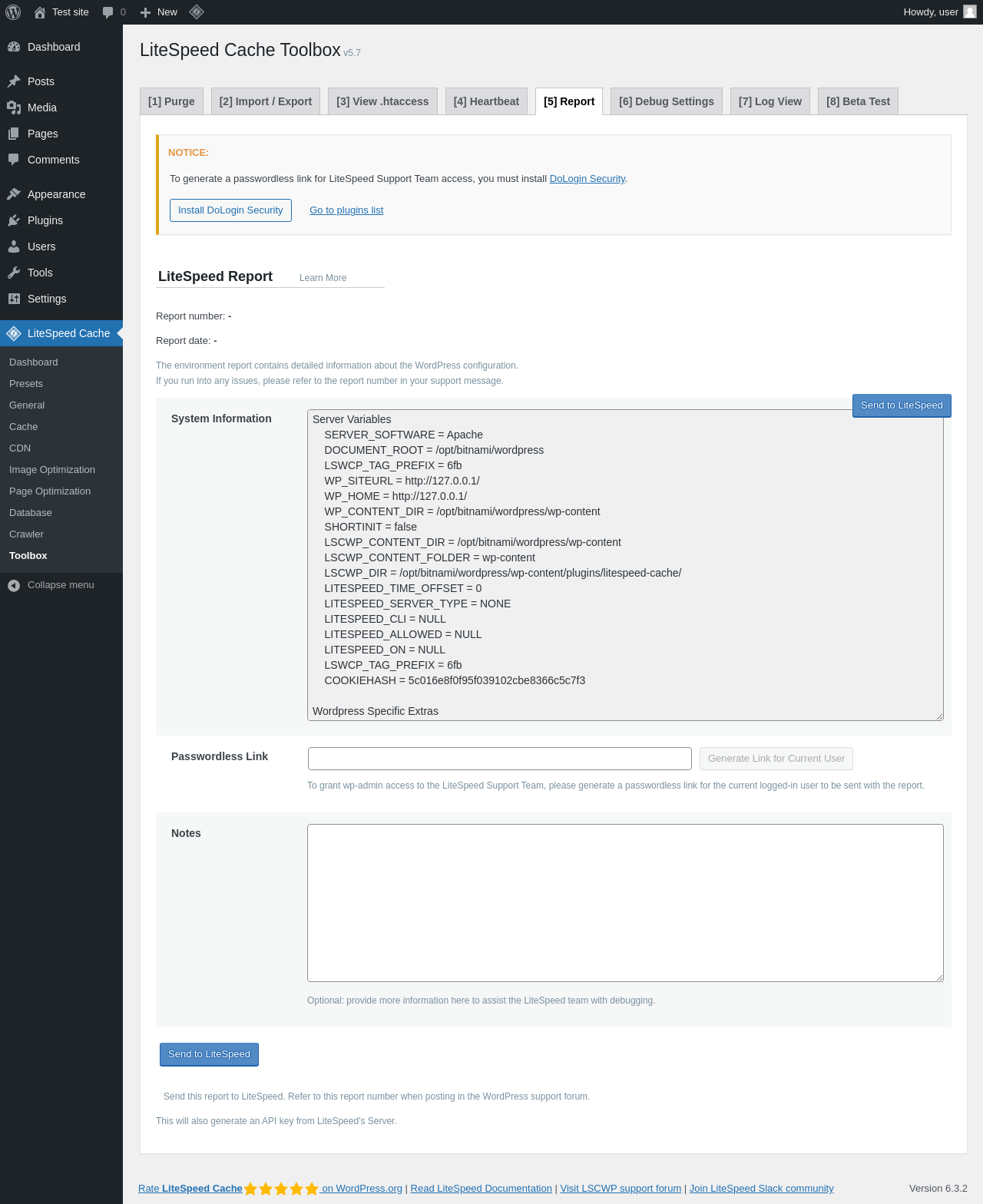Click the Tools wrench icon
This screenshot has width=983, height=1204.
click(14, 273)
